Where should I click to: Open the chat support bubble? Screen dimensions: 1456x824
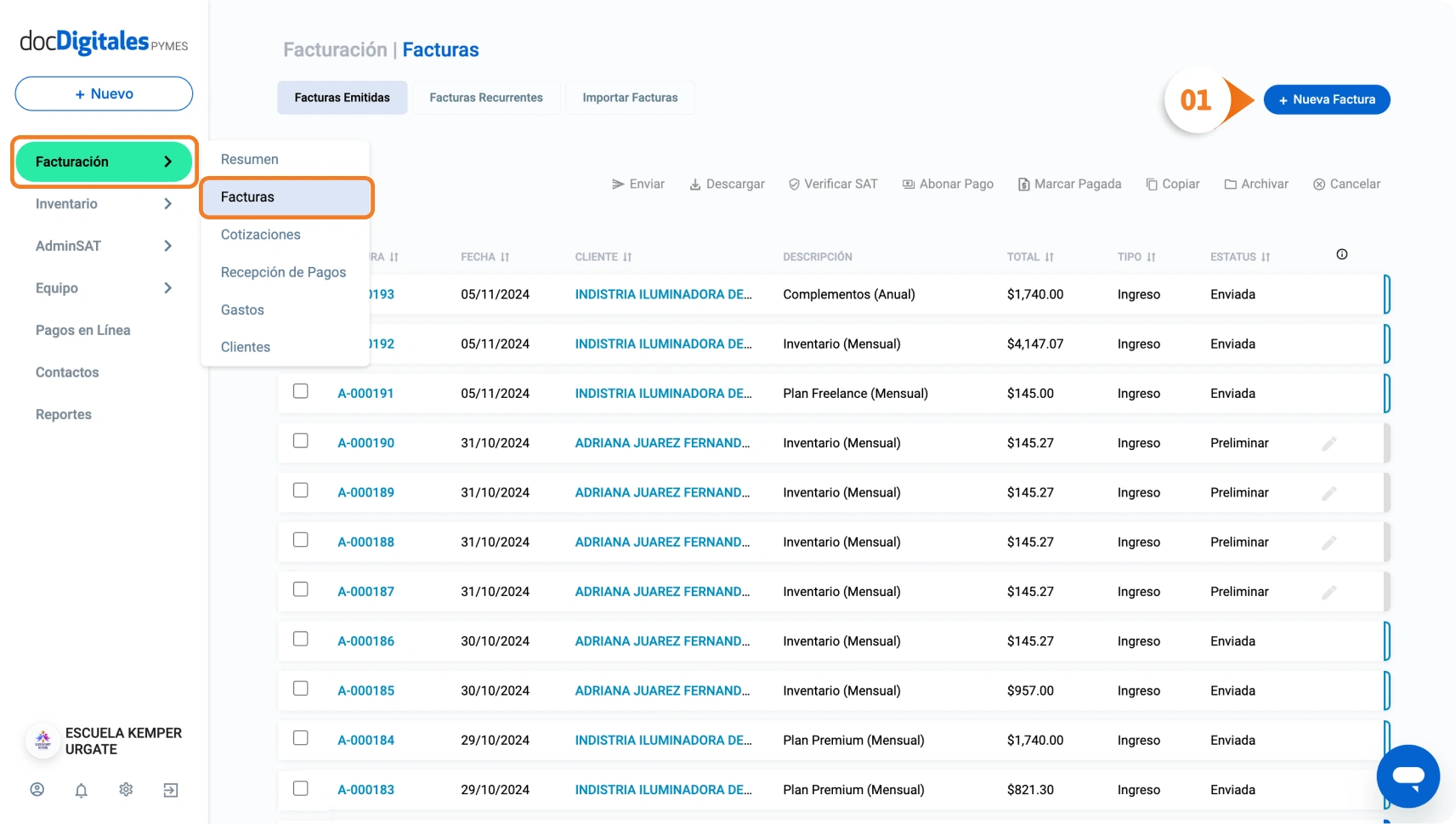tap(1408, 776)
